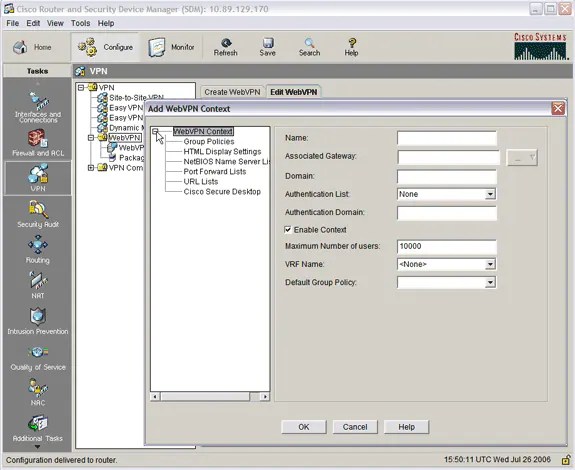
Task: Click the Cancel button
Action: click(355, 427)
